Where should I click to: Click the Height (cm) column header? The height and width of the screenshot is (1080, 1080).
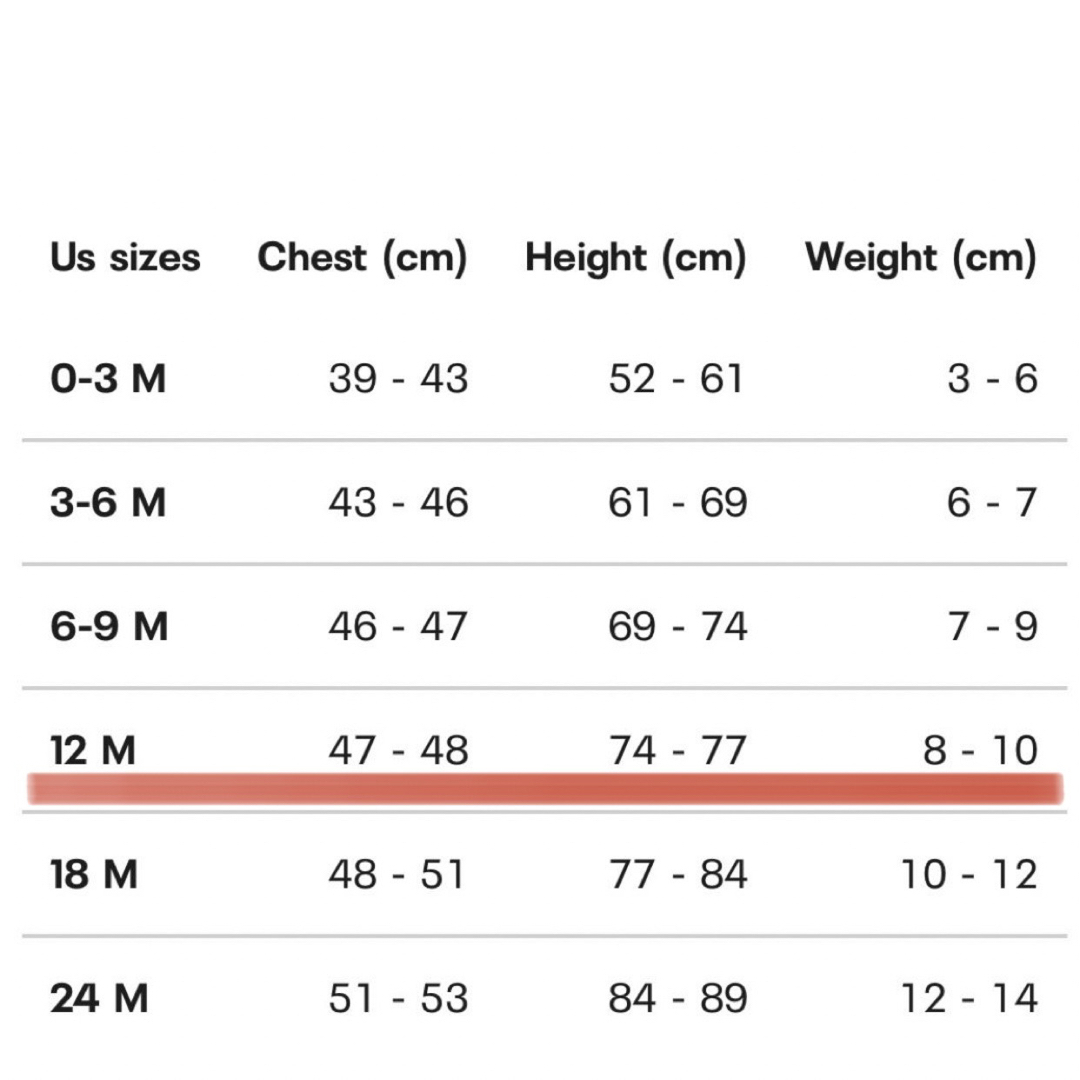636,258
